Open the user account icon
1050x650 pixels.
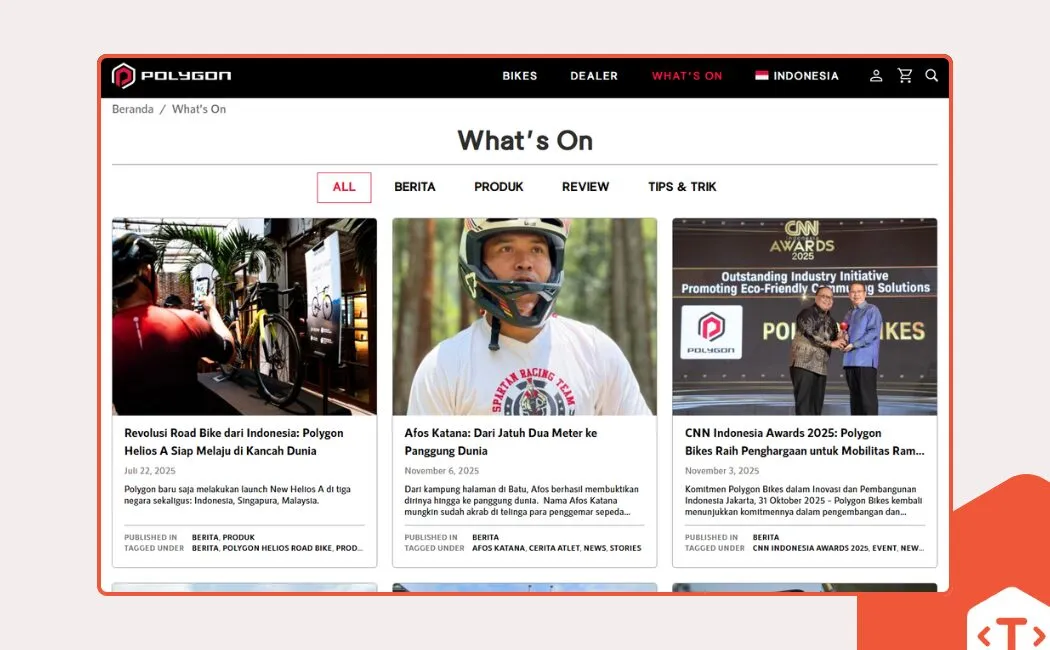(876, 75)
